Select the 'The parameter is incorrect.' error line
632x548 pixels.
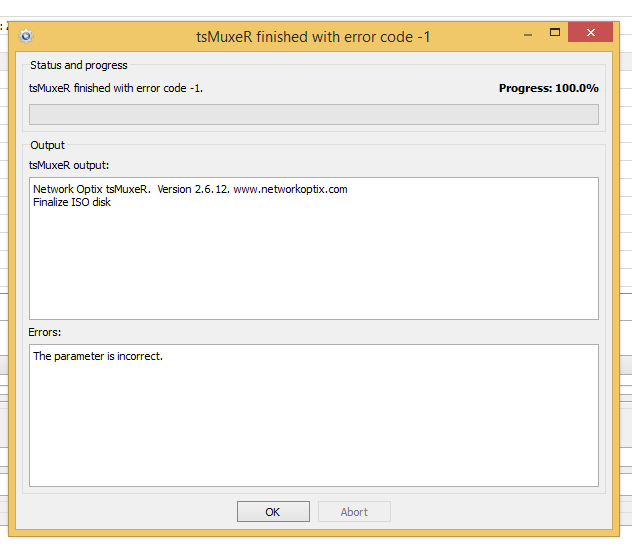pyautogui.click(x=98, y=356)
